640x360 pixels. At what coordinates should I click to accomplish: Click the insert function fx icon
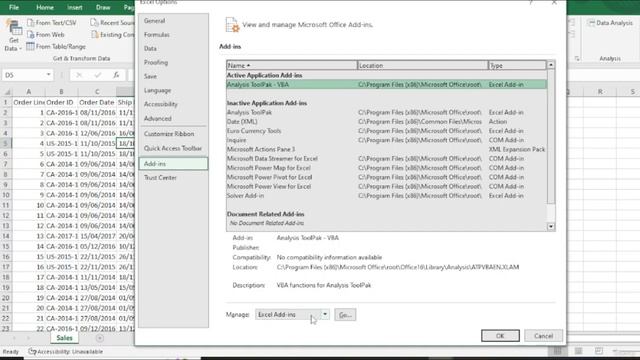(x=116, y=75)
